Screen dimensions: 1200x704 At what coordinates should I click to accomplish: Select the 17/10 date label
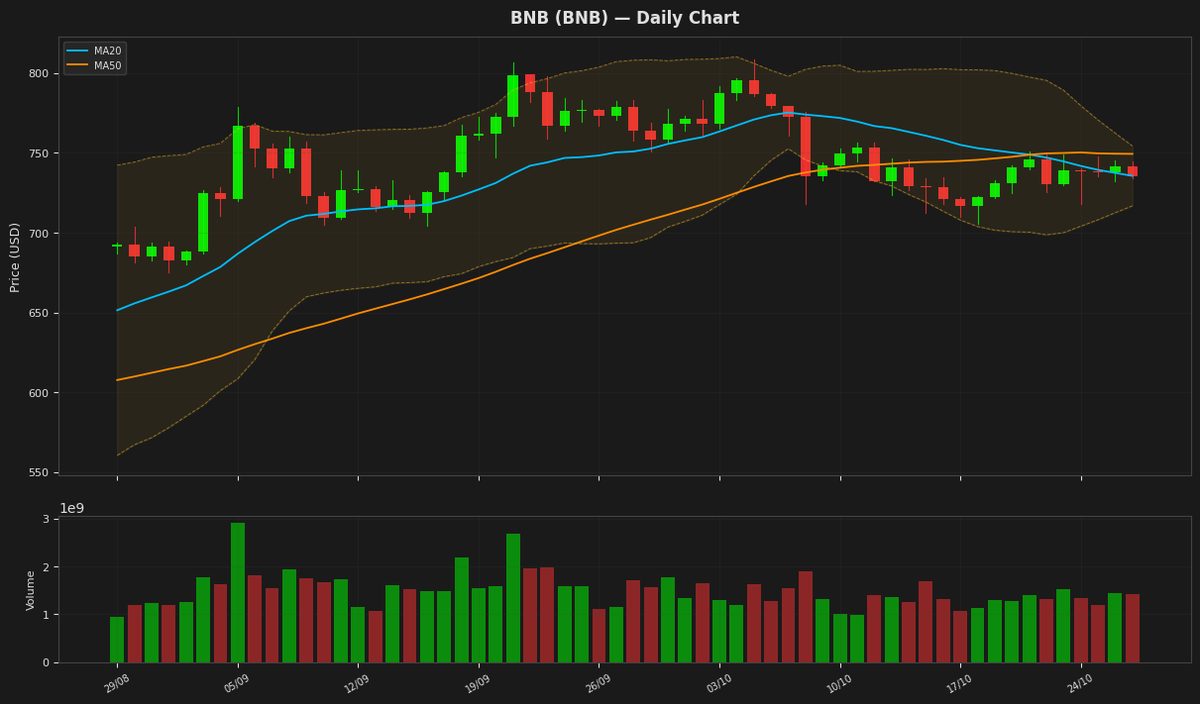(x=959, y=683)
